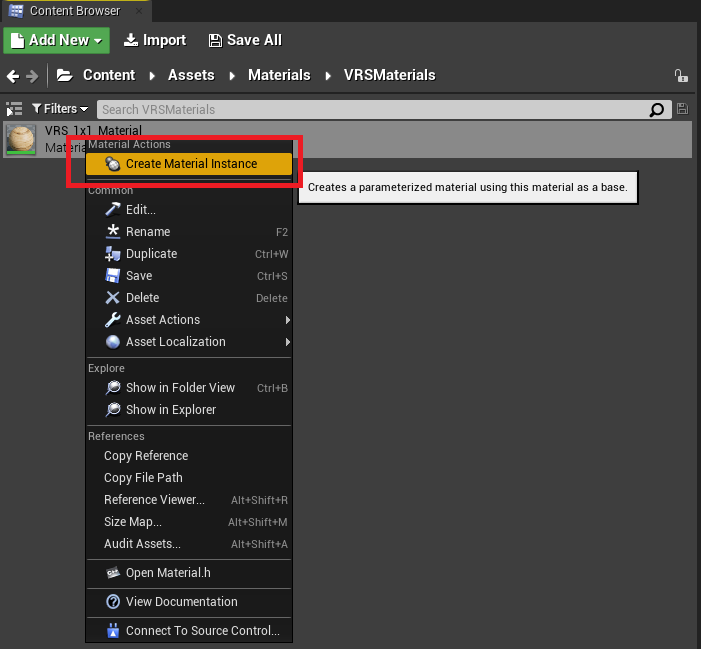Toggle the sources panel view icon
Viewport: 701px width, 649px height.
14,109
